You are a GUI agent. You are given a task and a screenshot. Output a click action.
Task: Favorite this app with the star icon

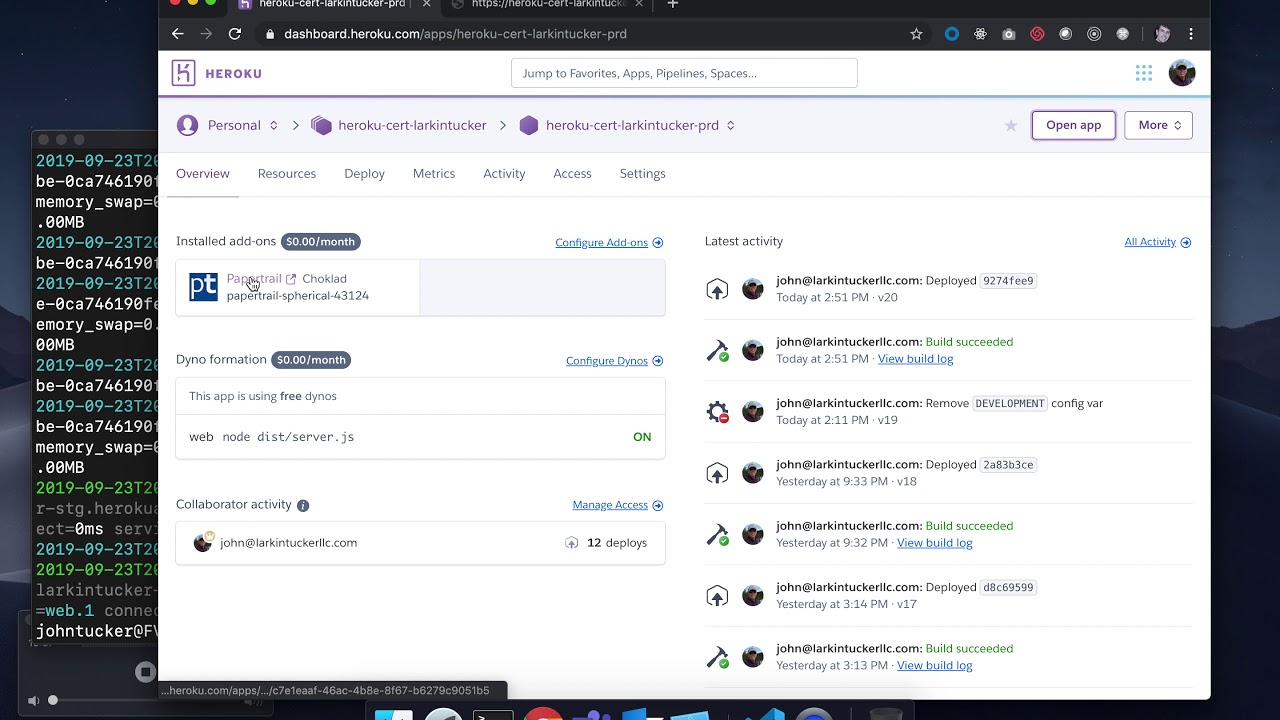[1011, 125]
